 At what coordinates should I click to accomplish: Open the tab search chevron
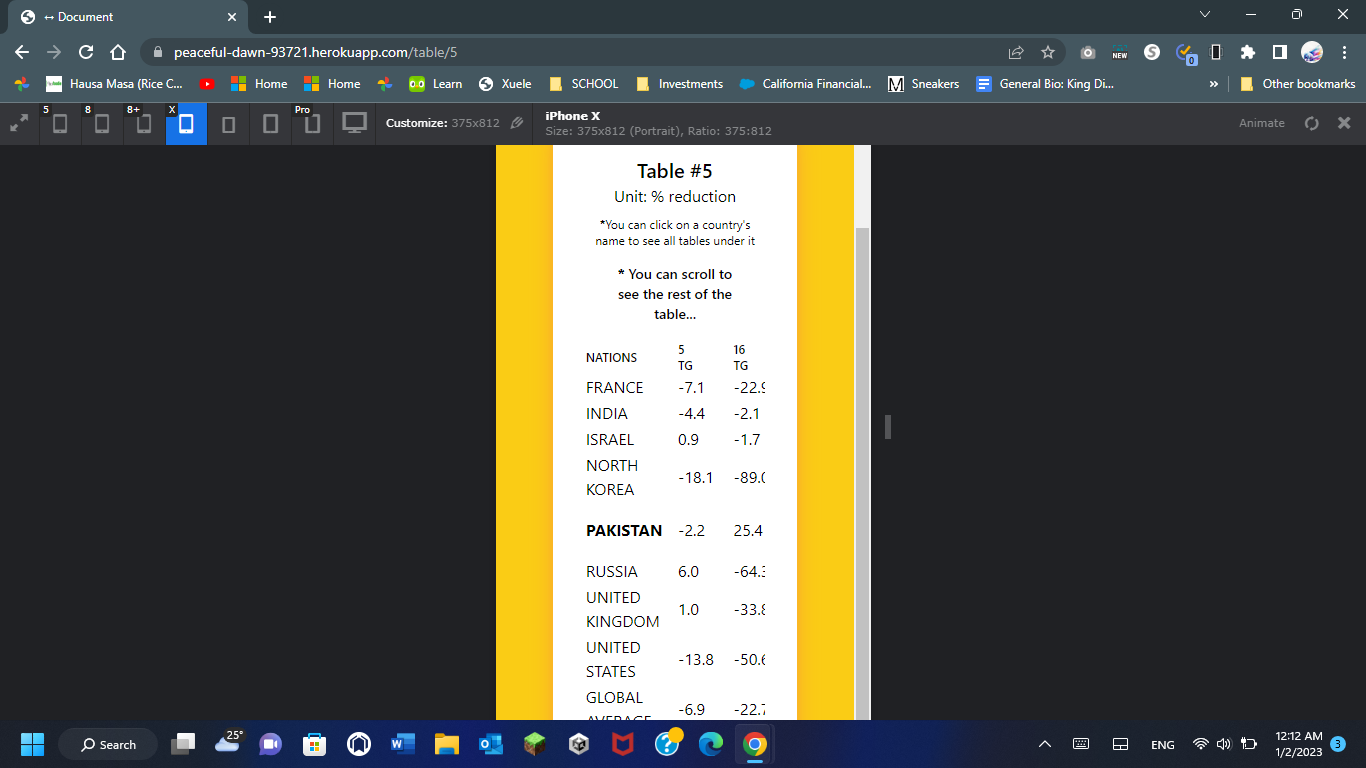point(1204,15)
